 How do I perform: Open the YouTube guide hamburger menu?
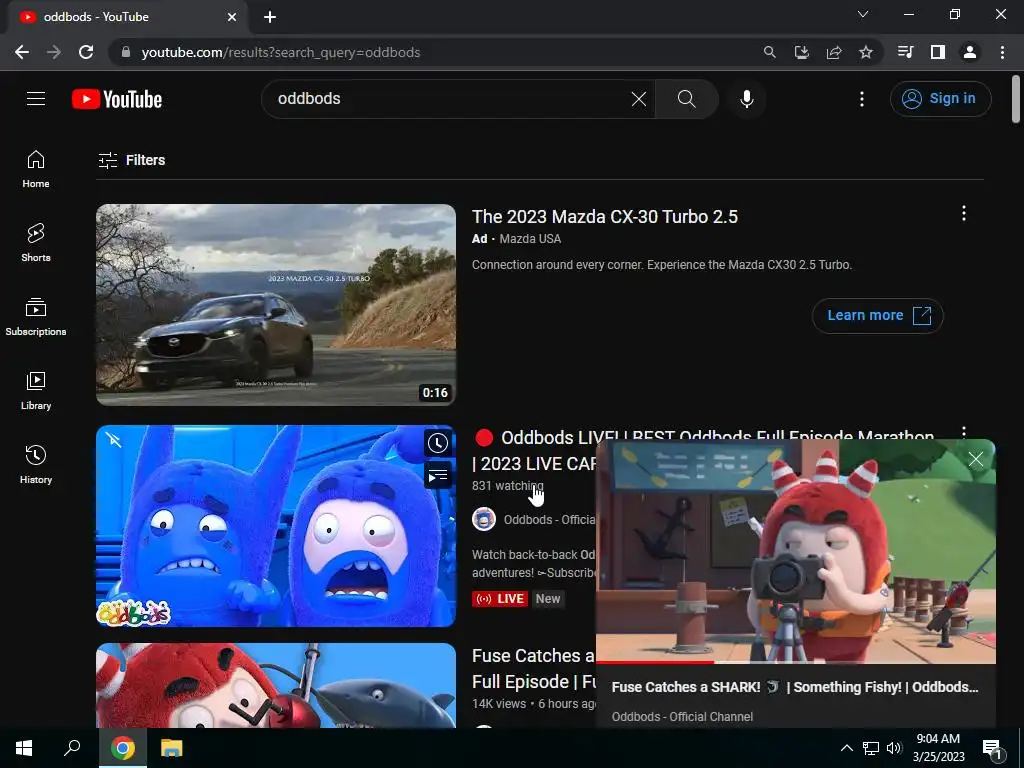(x=36, y=99)
